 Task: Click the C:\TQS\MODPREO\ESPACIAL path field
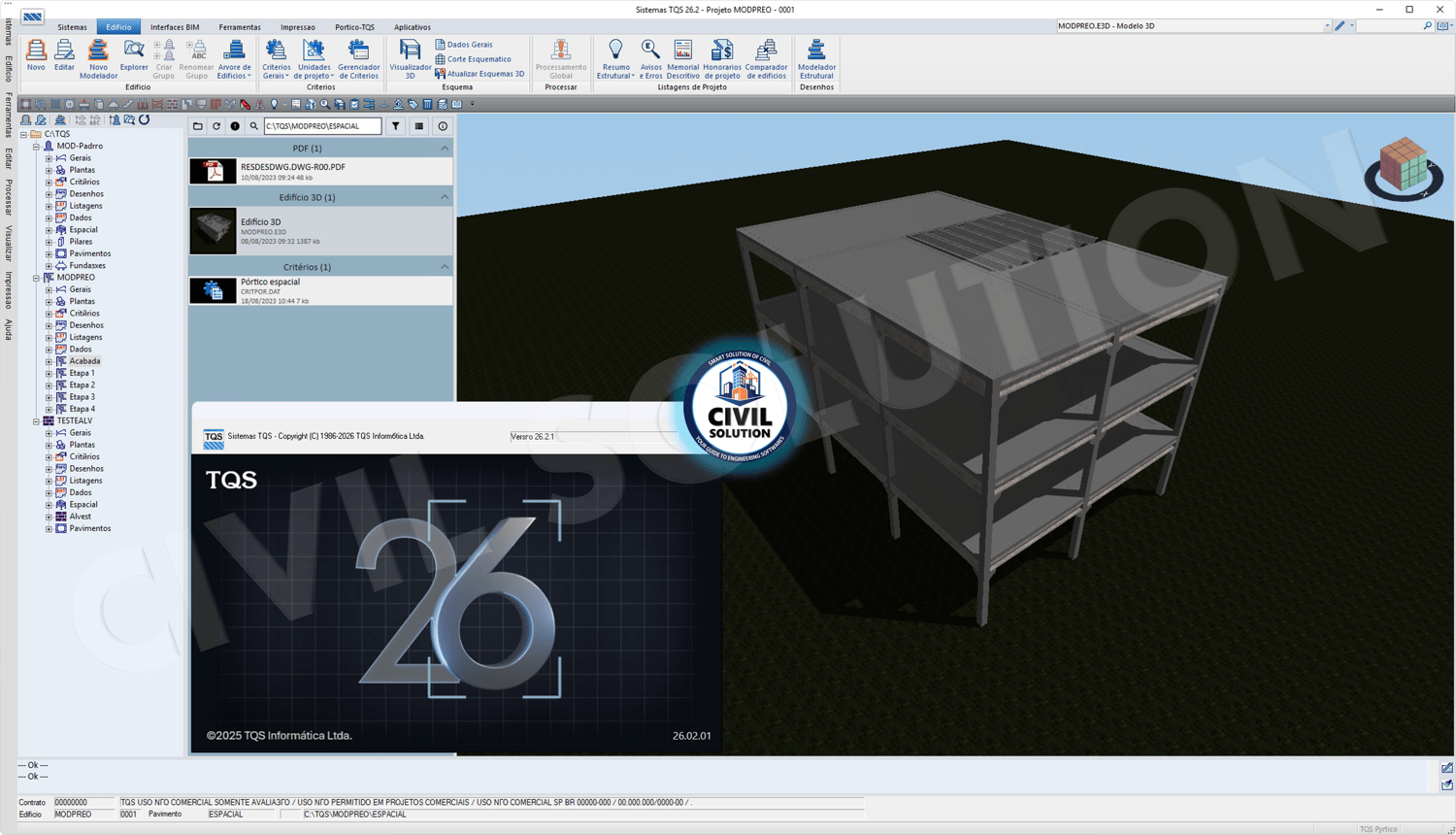coord(323,126)
